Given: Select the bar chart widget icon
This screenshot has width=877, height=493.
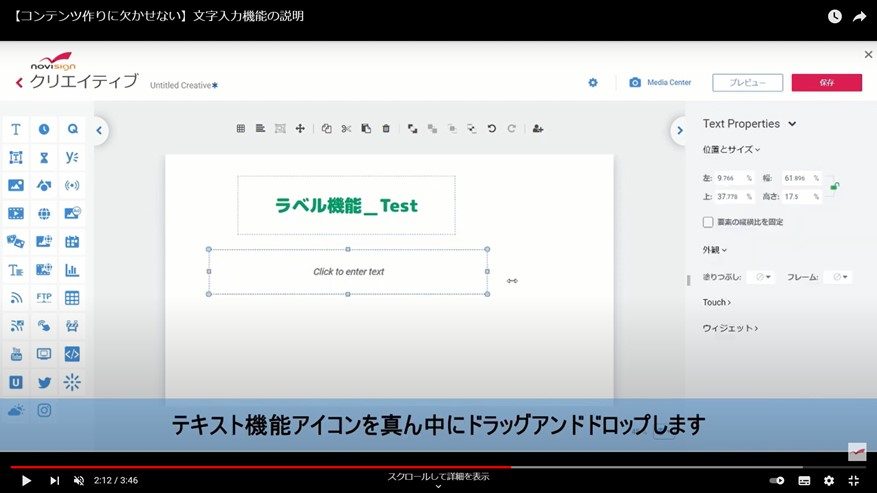Looking at the screenshot, I should click(x=72, y=270).
